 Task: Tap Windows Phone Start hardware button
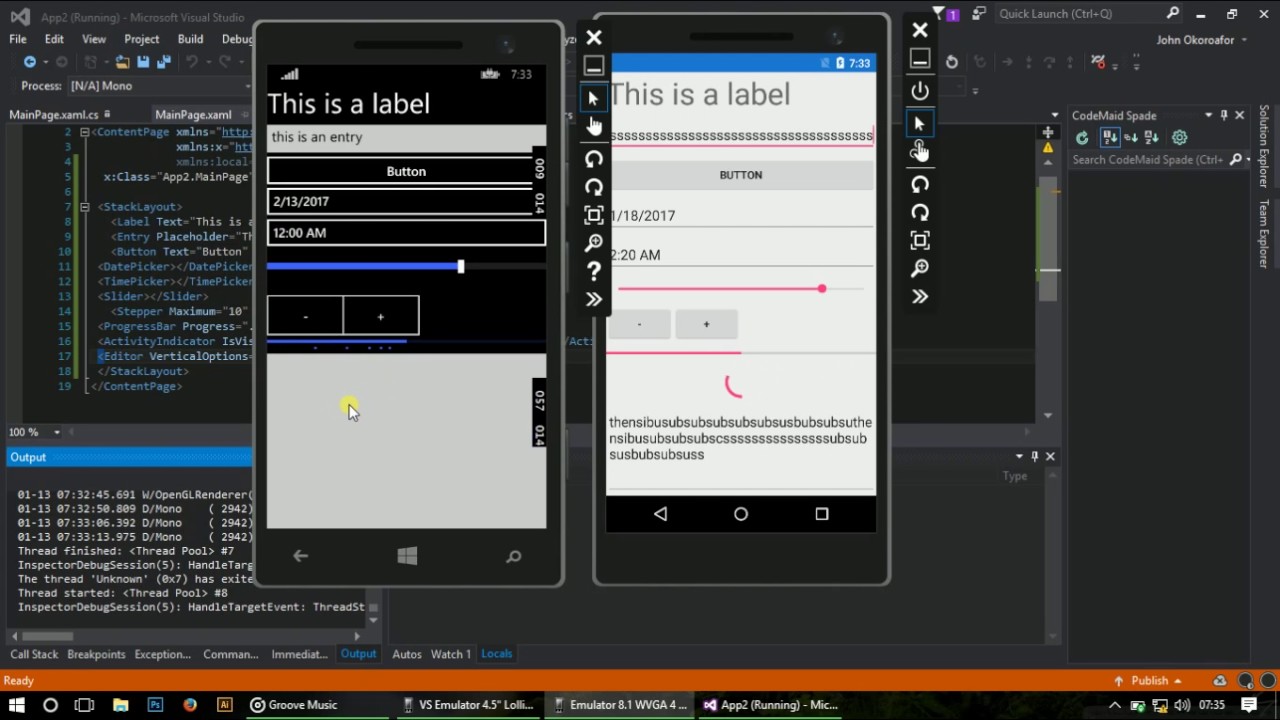point(407,556)
